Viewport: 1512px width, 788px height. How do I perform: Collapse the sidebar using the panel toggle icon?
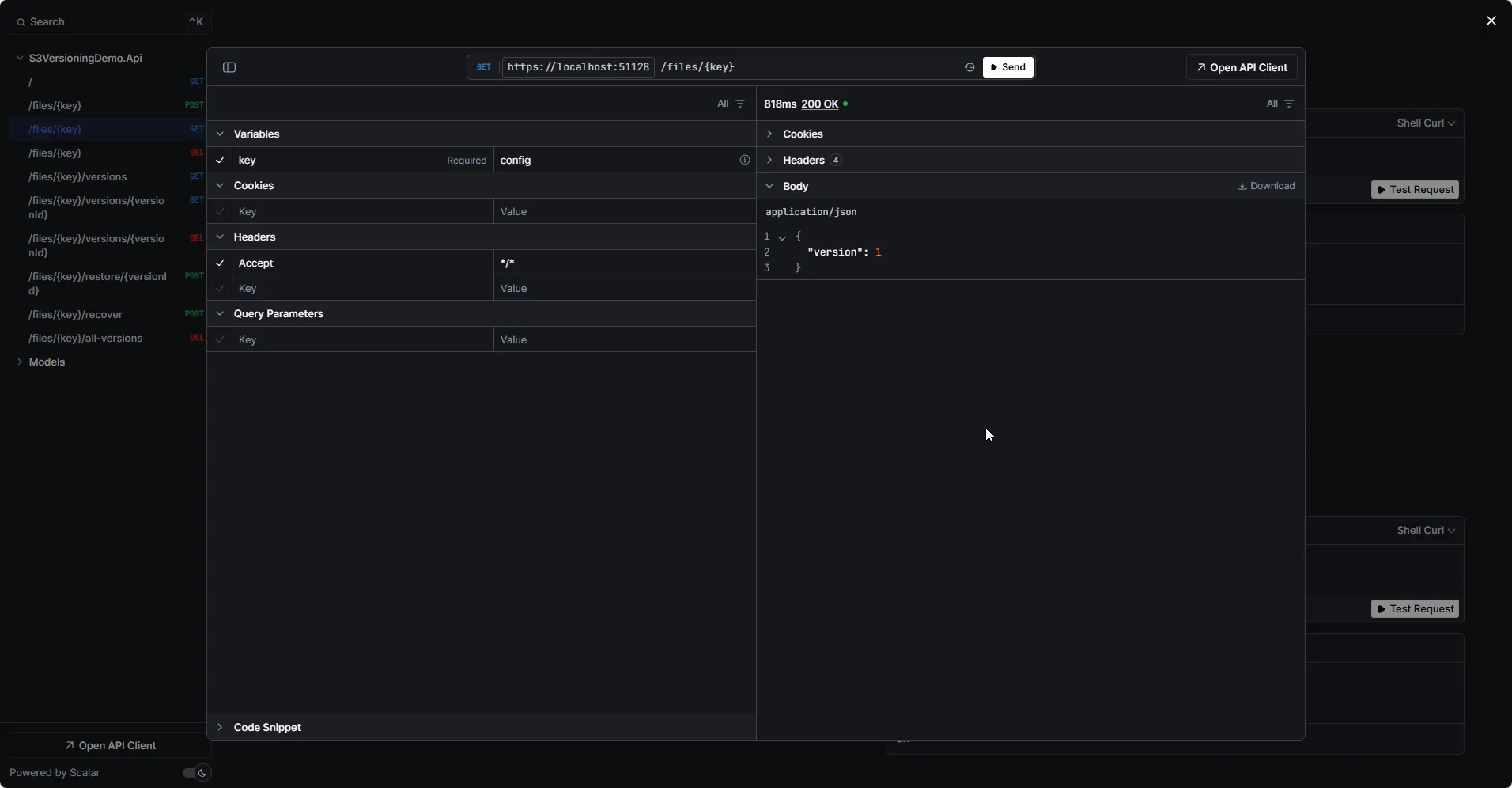pos(229,67)
